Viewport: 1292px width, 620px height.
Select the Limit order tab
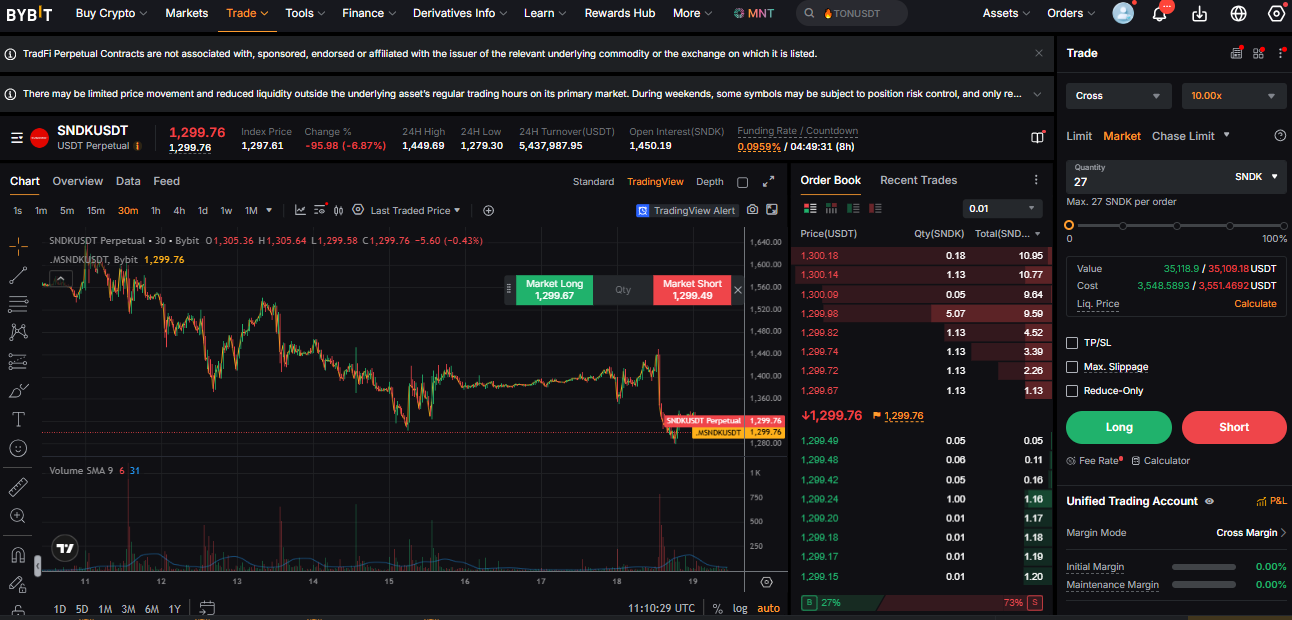pos(1079,136)
